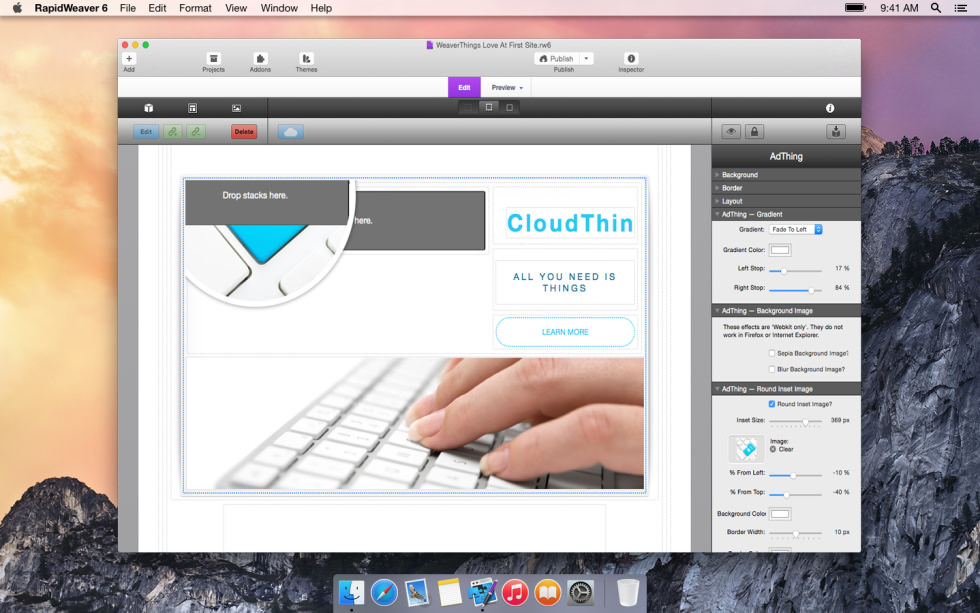Click the second green link icon button
This screenshot has width=980, height=613.
(196, 132)
